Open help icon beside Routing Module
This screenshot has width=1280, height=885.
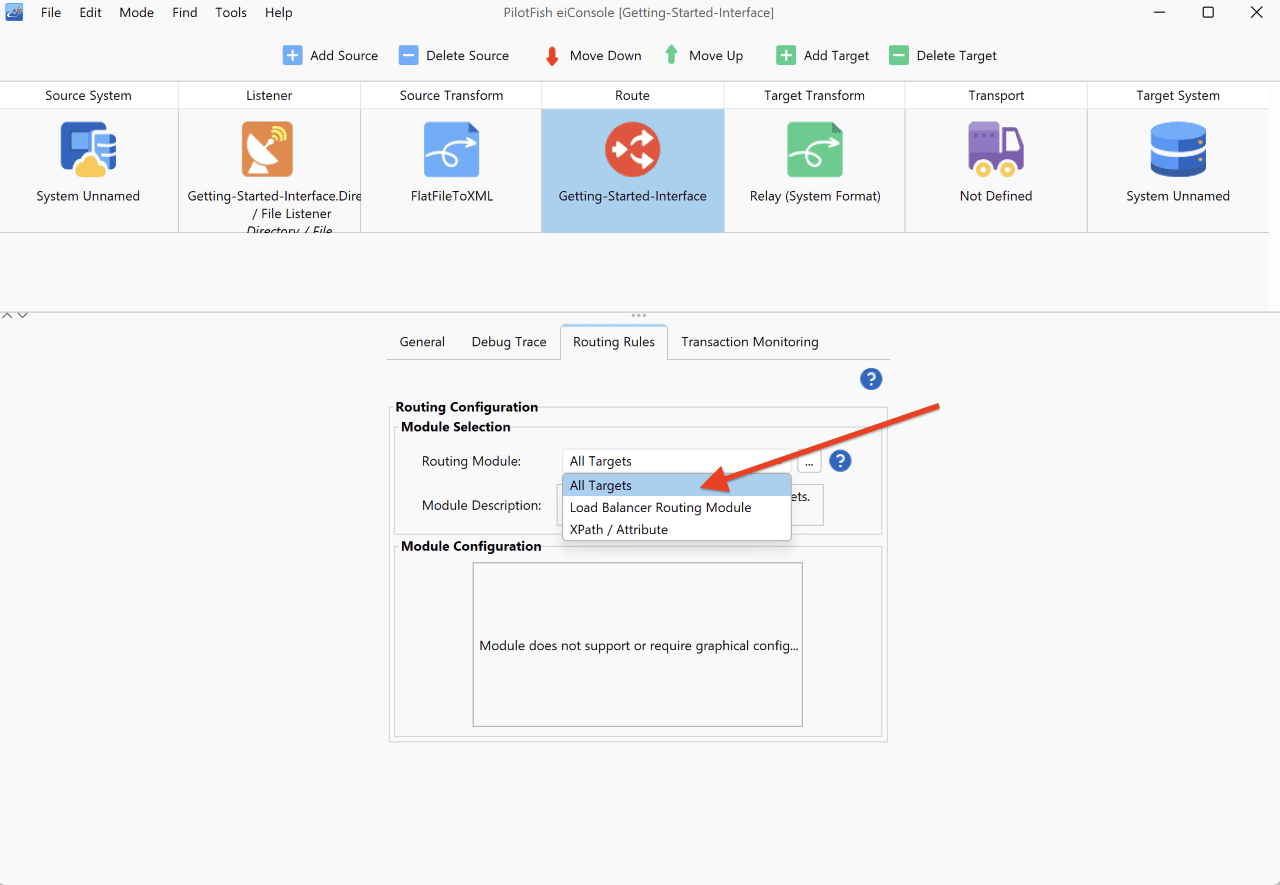pyautogui.click(x=840, y=461)
